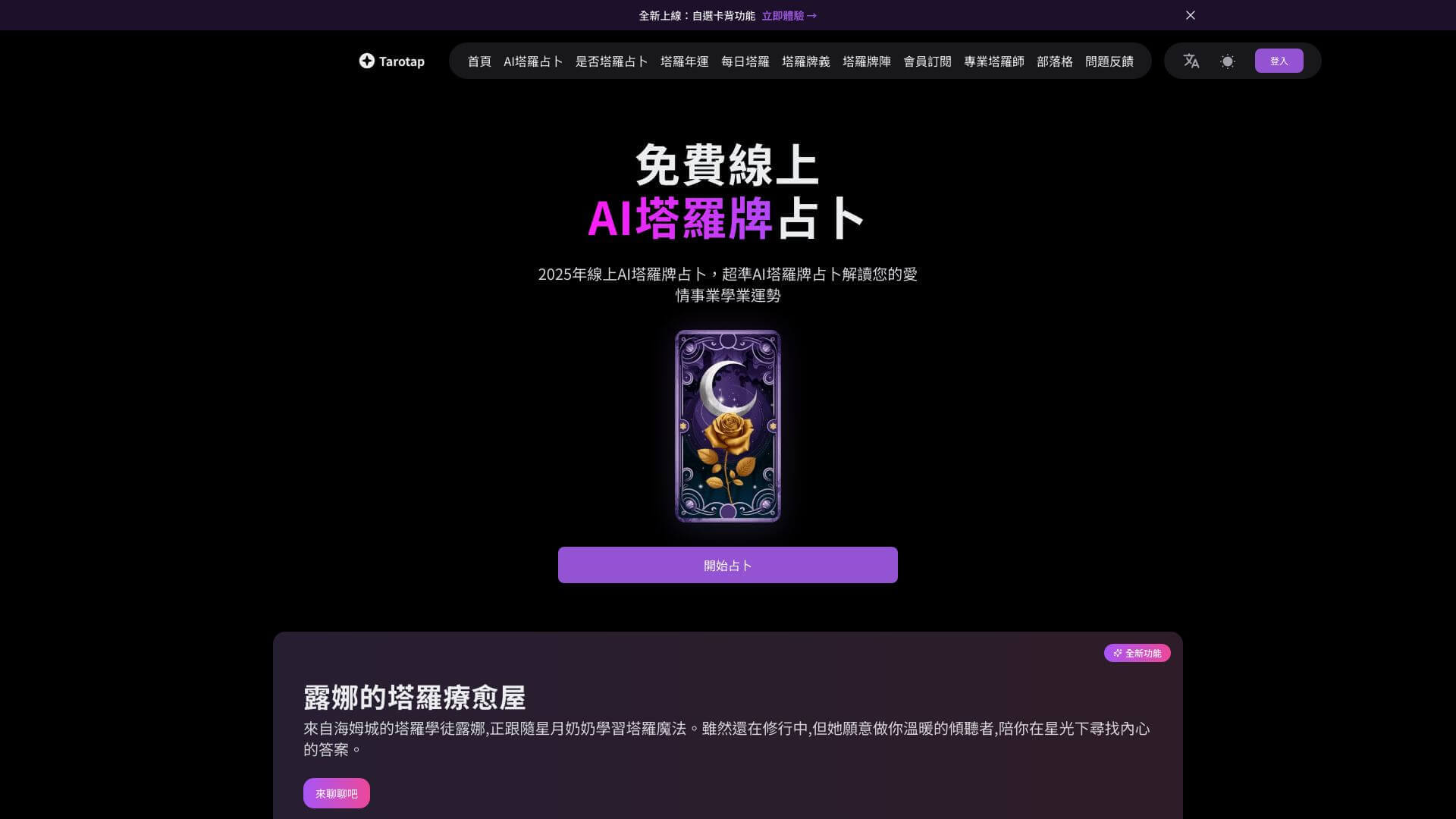Open the 部落格 blog page

click(1053, 61)
